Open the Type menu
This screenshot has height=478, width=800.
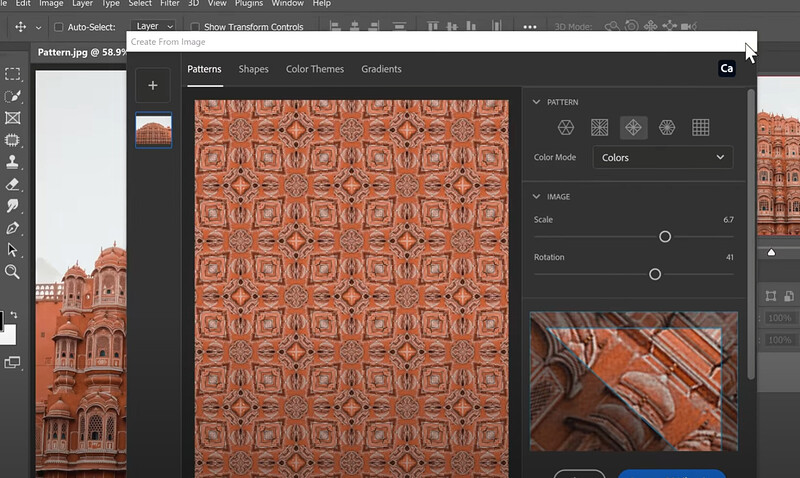point(110,3)
